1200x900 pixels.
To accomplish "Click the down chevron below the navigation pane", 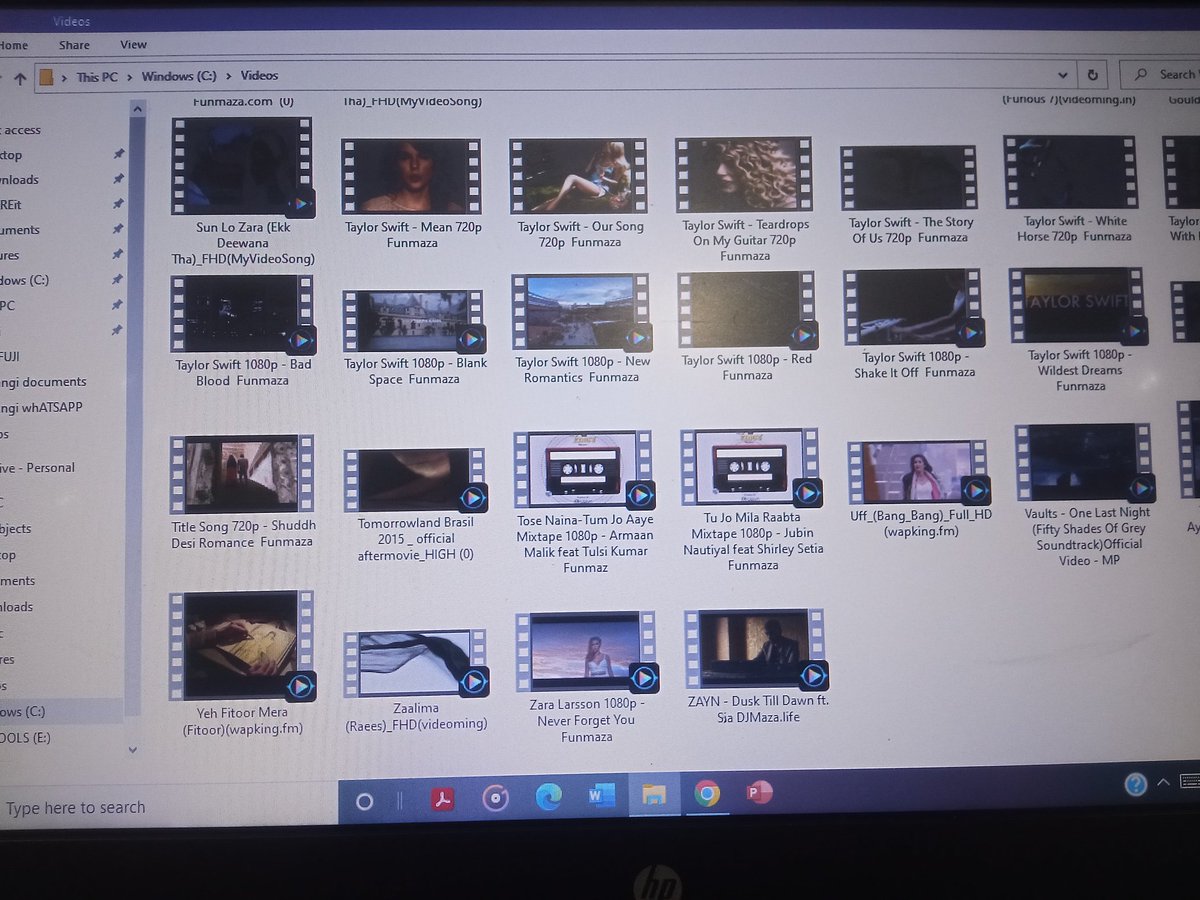I will (x=133, y=749).
